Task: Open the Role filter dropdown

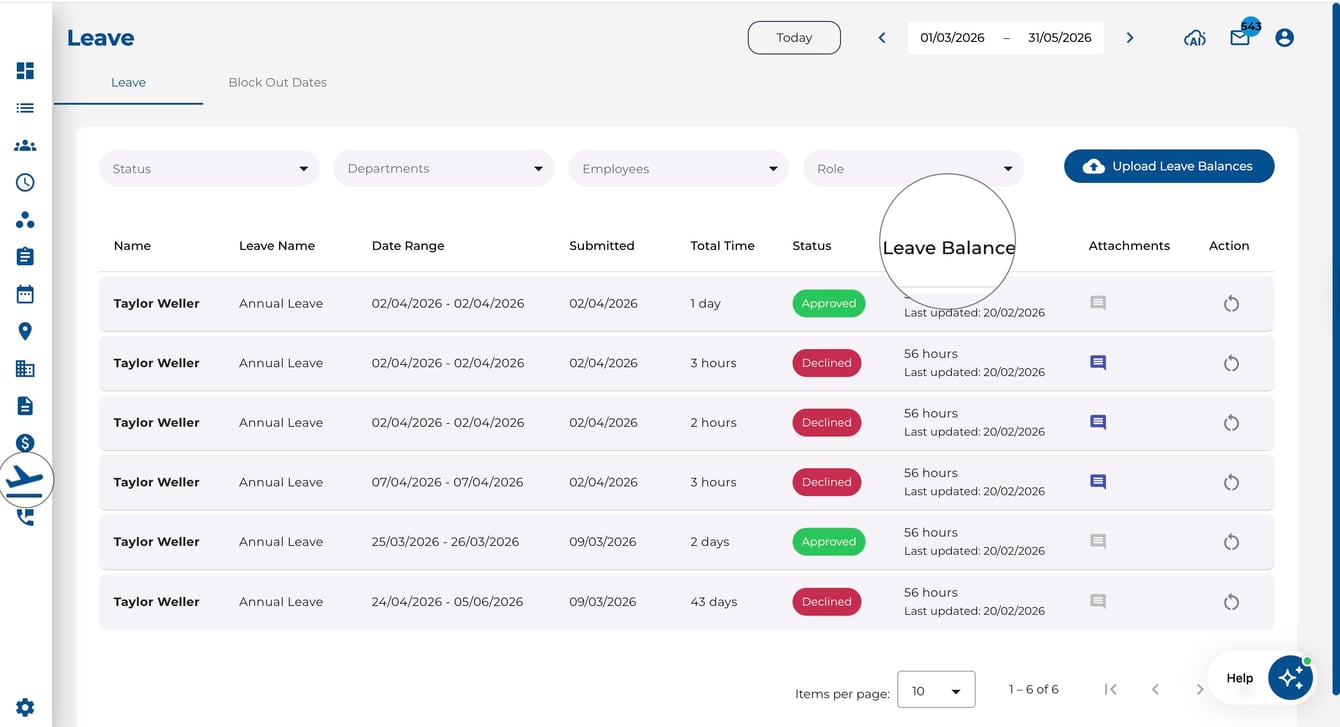Action: [913, 168]
